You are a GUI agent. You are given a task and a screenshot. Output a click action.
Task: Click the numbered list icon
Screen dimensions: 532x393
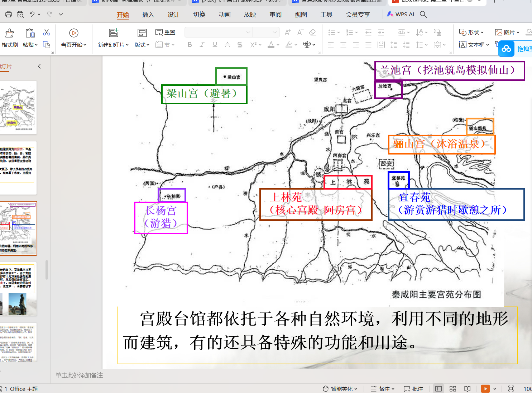[x=350, y=33]
